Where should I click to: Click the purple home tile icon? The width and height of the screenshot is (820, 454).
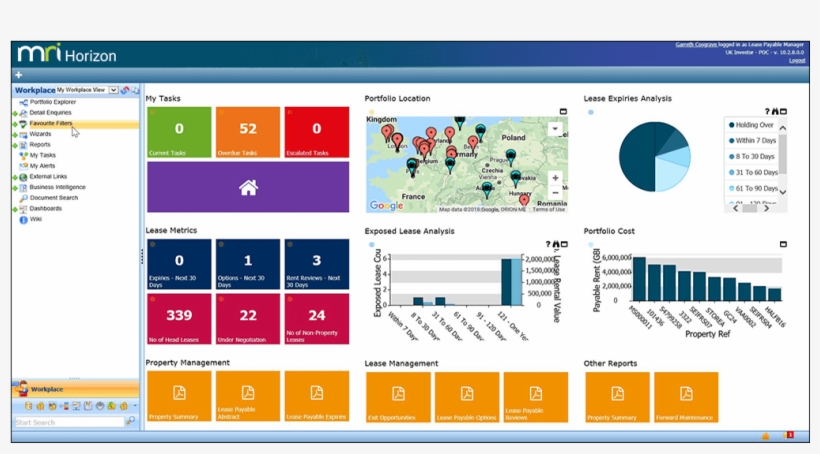point(248,187)
